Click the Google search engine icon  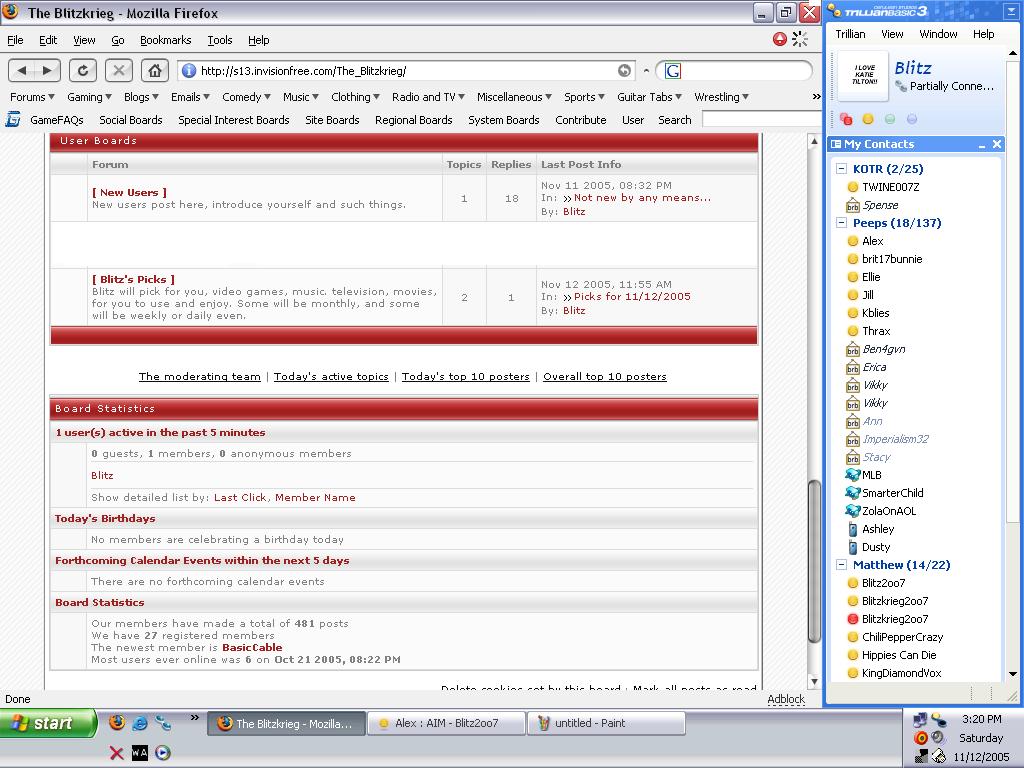(672, 71)
